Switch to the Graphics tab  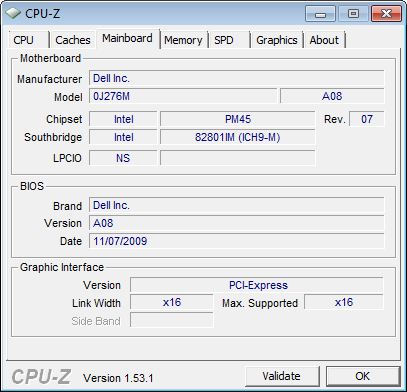277,40
